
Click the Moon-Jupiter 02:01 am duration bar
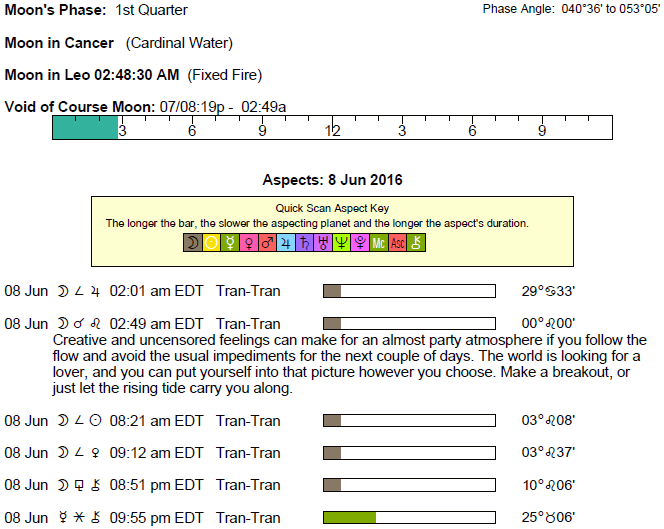click(x=409, y=292)
